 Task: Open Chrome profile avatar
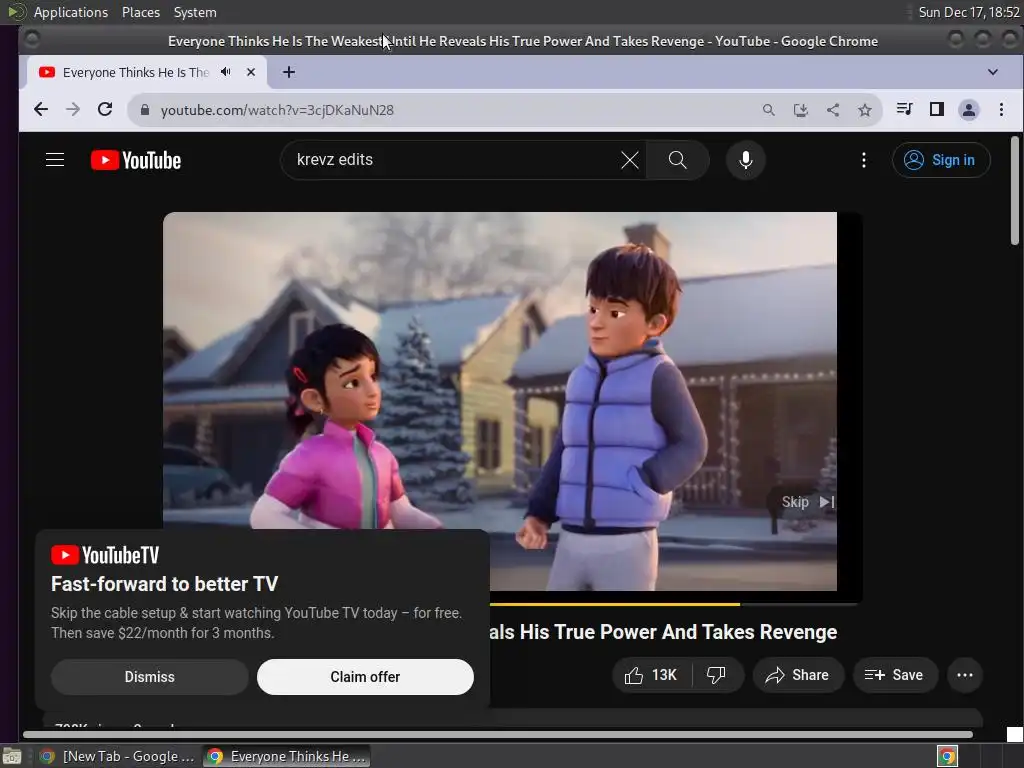point(969,110)
